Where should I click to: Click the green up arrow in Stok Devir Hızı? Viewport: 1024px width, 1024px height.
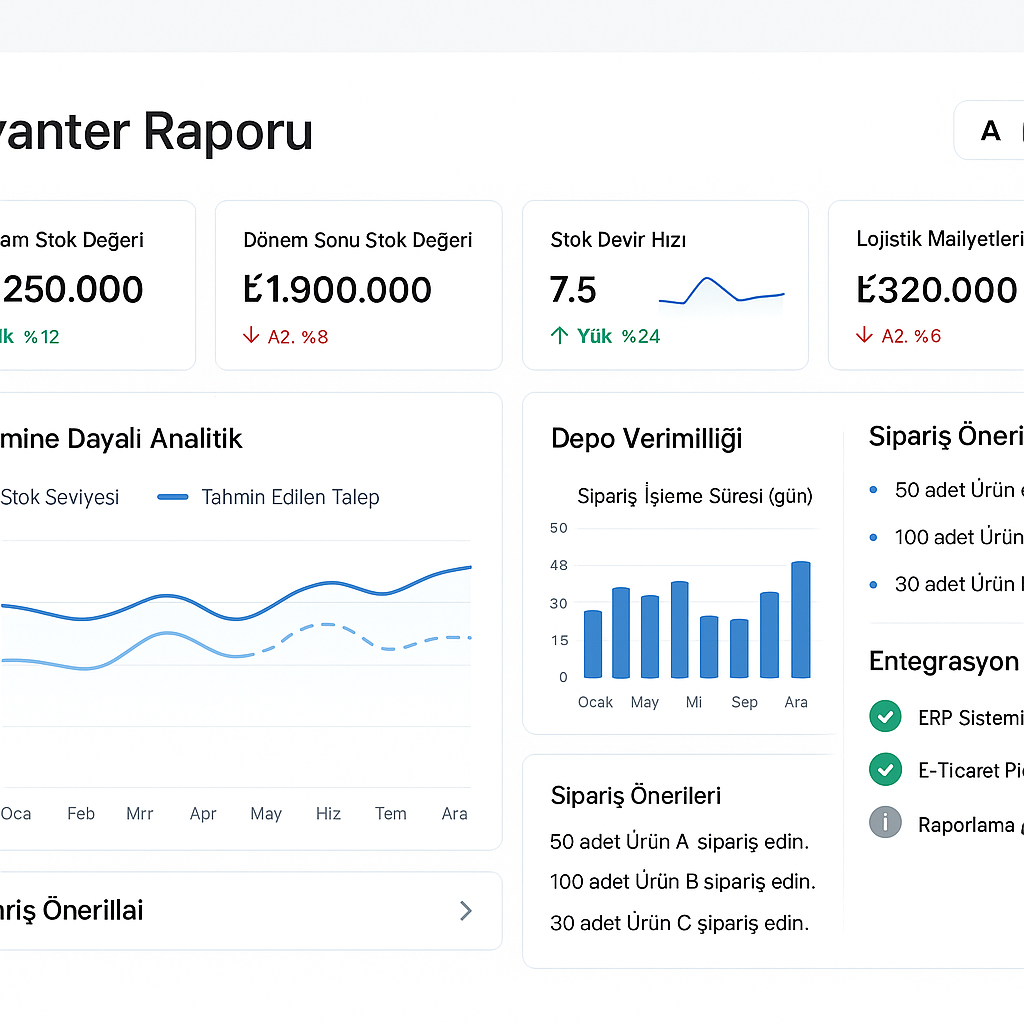[x=560, y=336]
